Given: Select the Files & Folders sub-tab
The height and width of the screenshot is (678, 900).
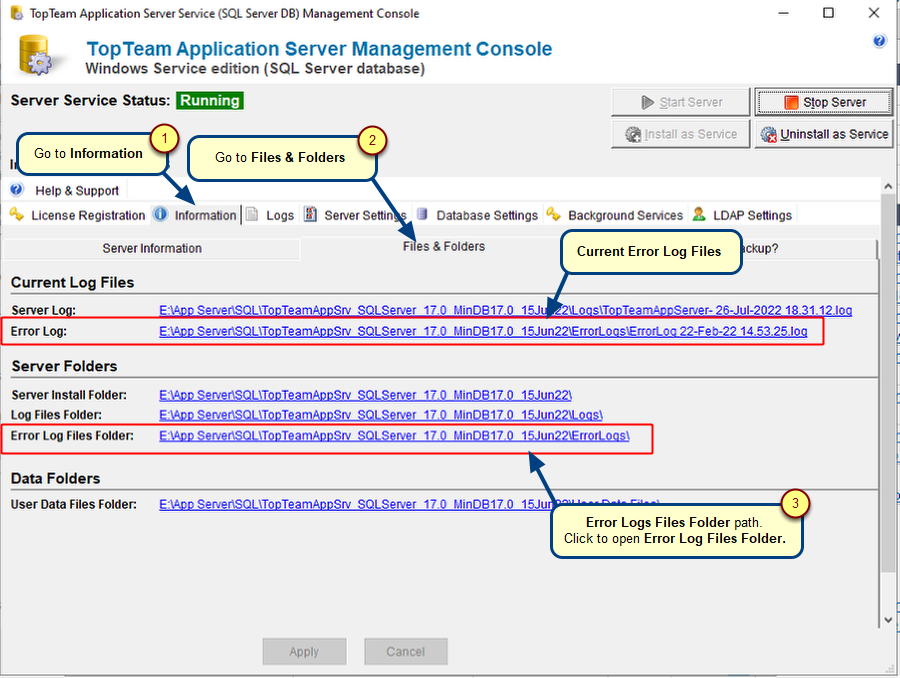Looking at the screenshot, I should (444, 247).
